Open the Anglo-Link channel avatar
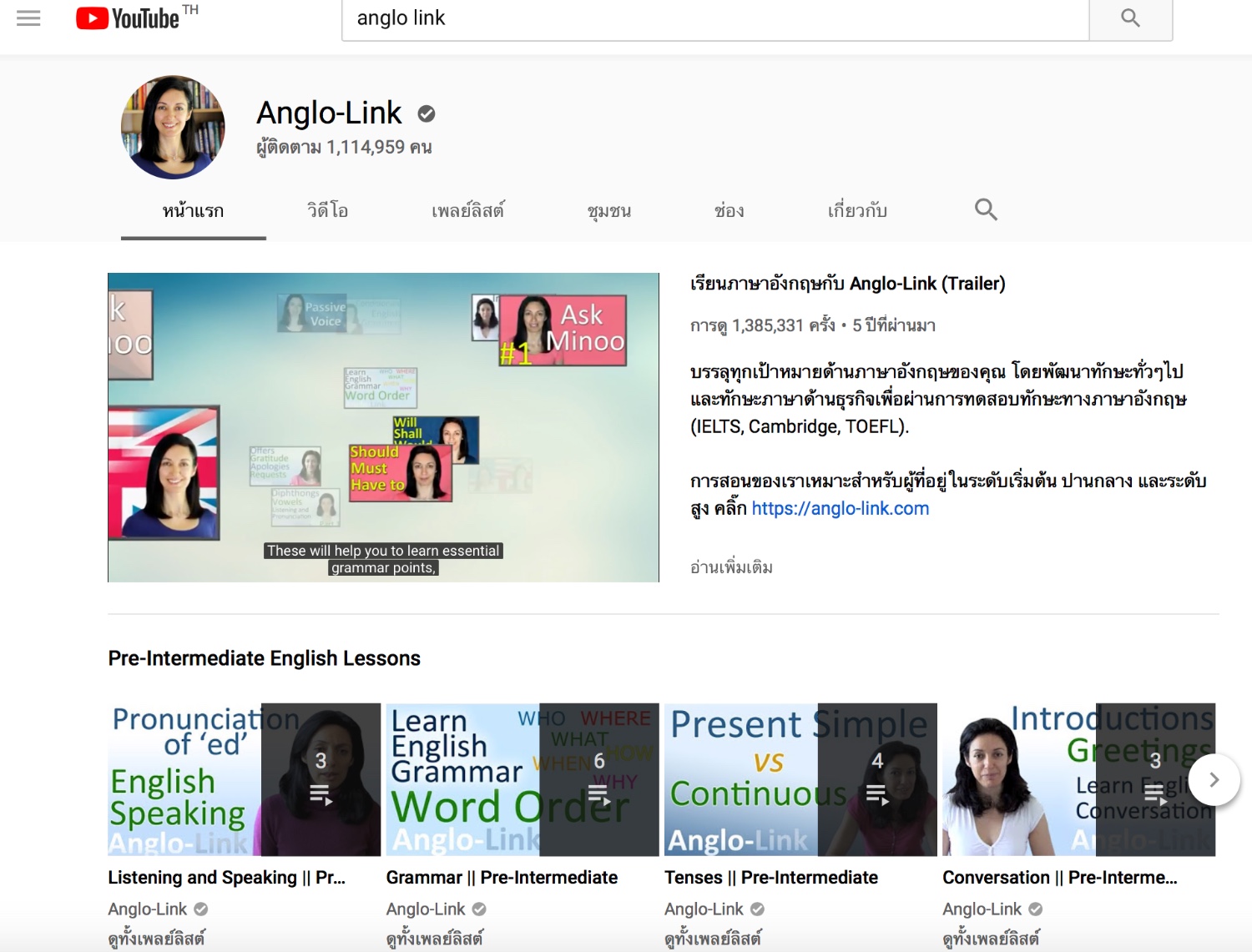The image size is (1252, 952). click(173, 128)
